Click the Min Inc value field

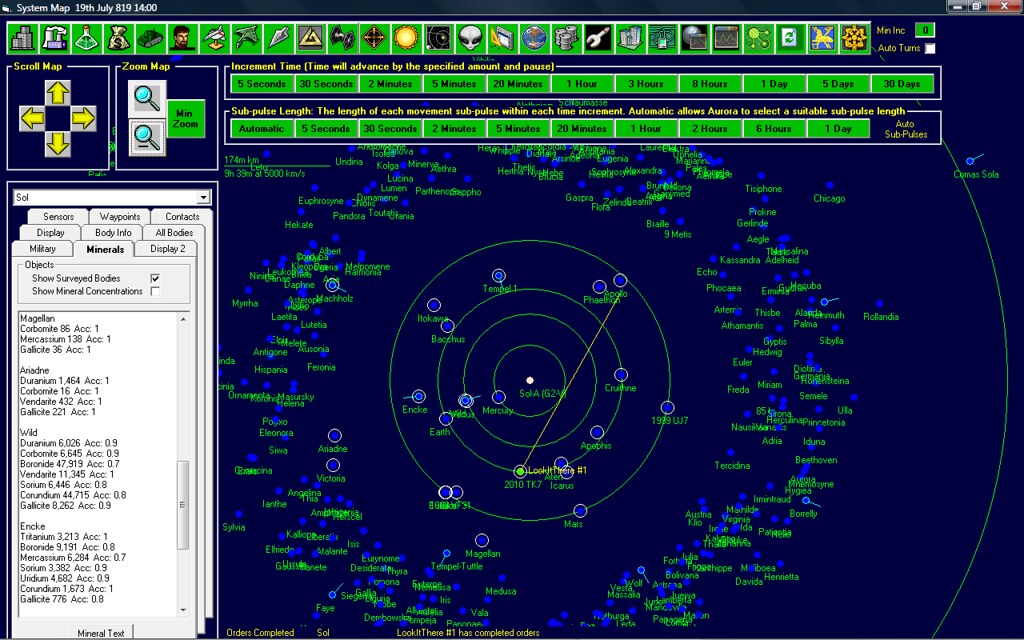click(925, 30)
